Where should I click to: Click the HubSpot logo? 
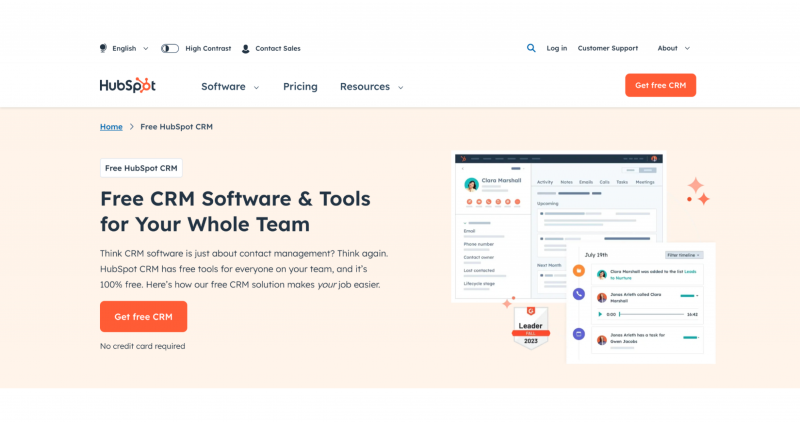tap(128, 85)
